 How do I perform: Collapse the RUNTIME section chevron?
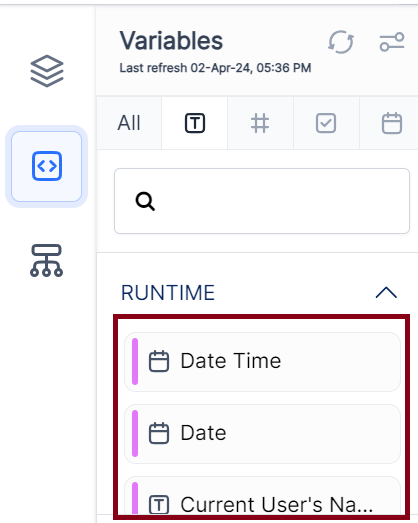point(386,293)
